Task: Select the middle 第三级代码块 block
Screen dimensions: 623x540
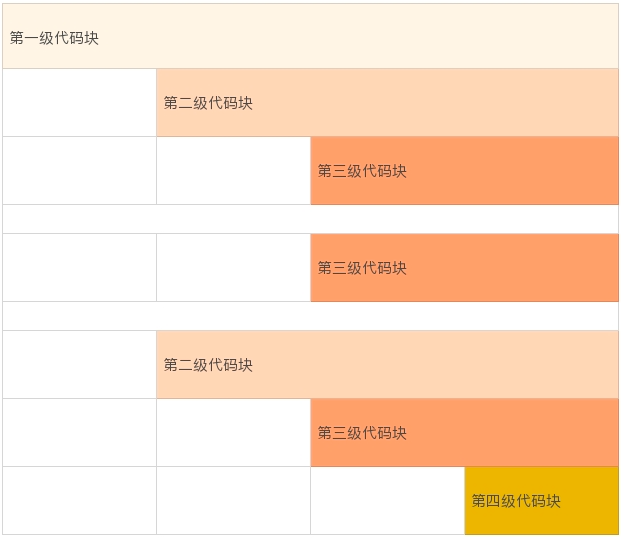Action: 464,267
